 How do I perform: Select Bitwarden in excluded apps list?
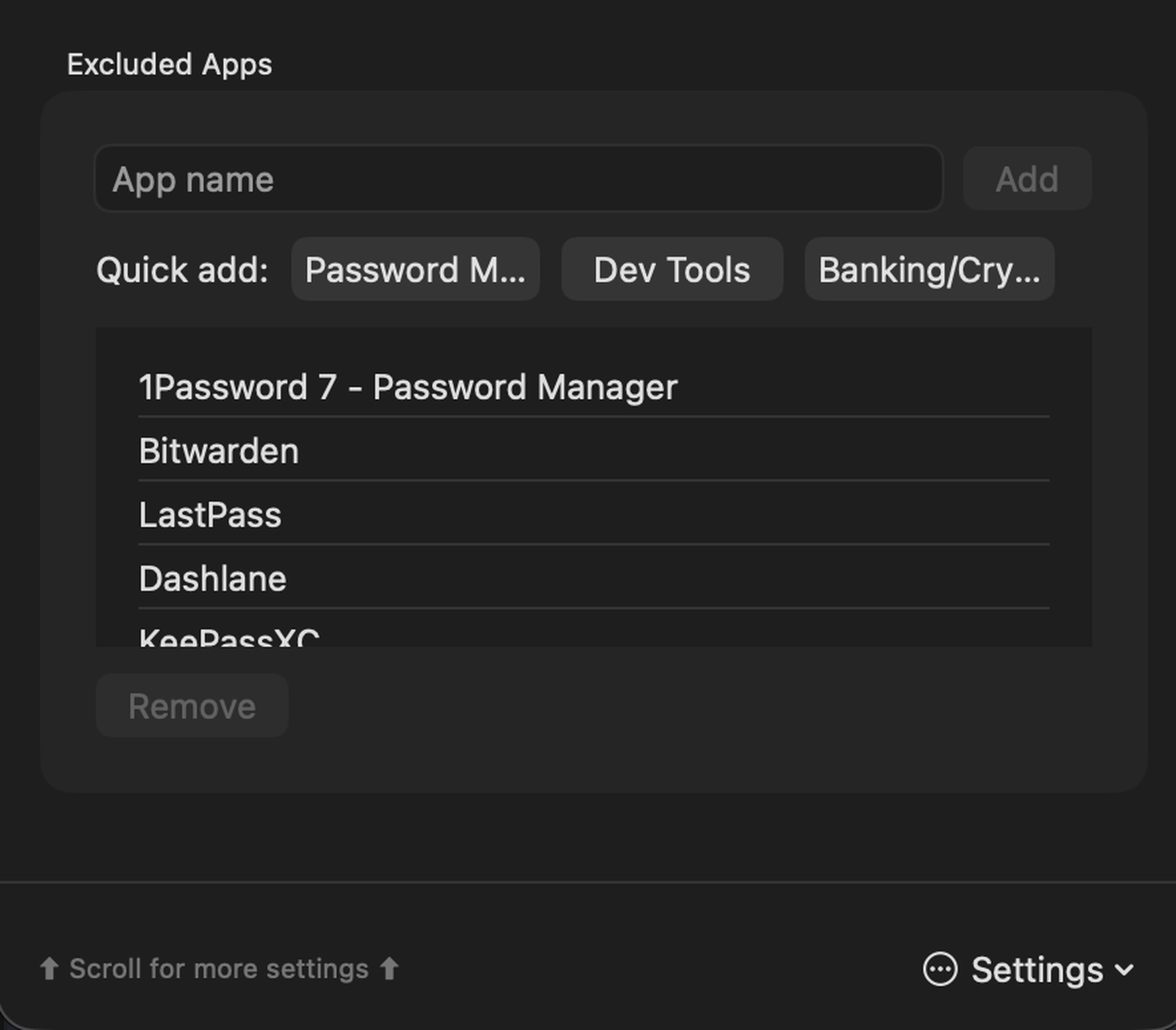594,450
